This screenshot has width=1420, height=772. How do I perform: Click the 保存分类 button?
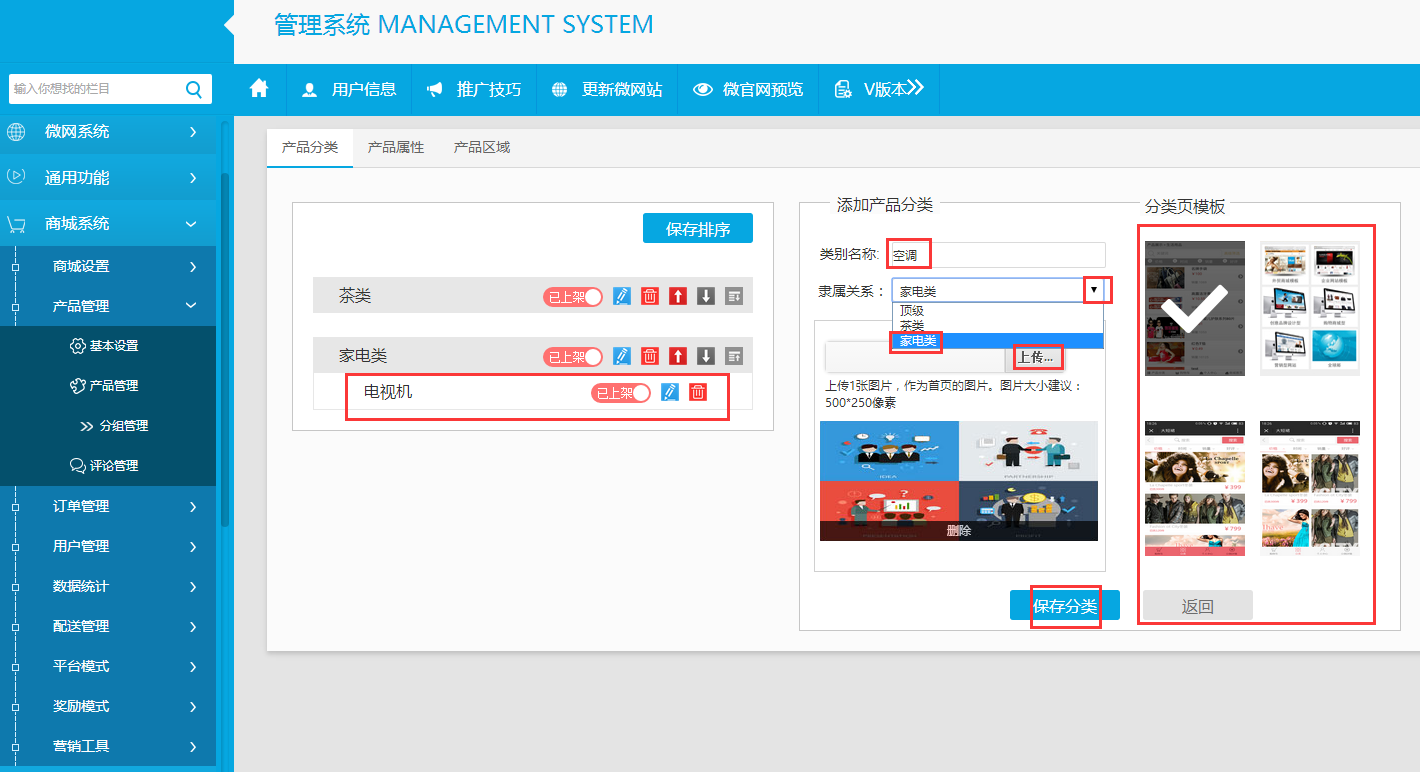click(1064, 606)
